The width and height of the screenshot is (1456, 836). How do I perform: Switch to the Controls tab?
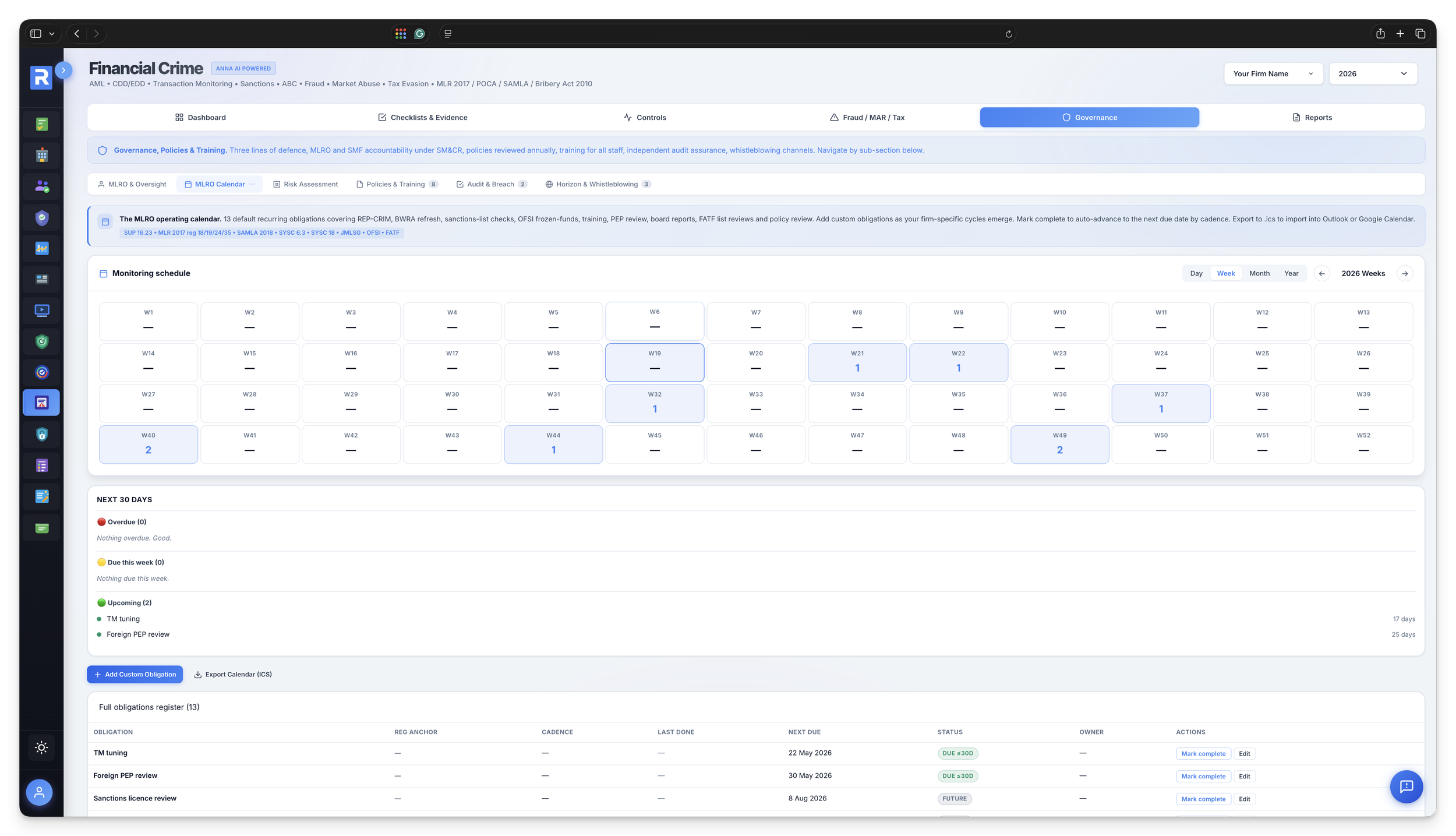(645, 117)
